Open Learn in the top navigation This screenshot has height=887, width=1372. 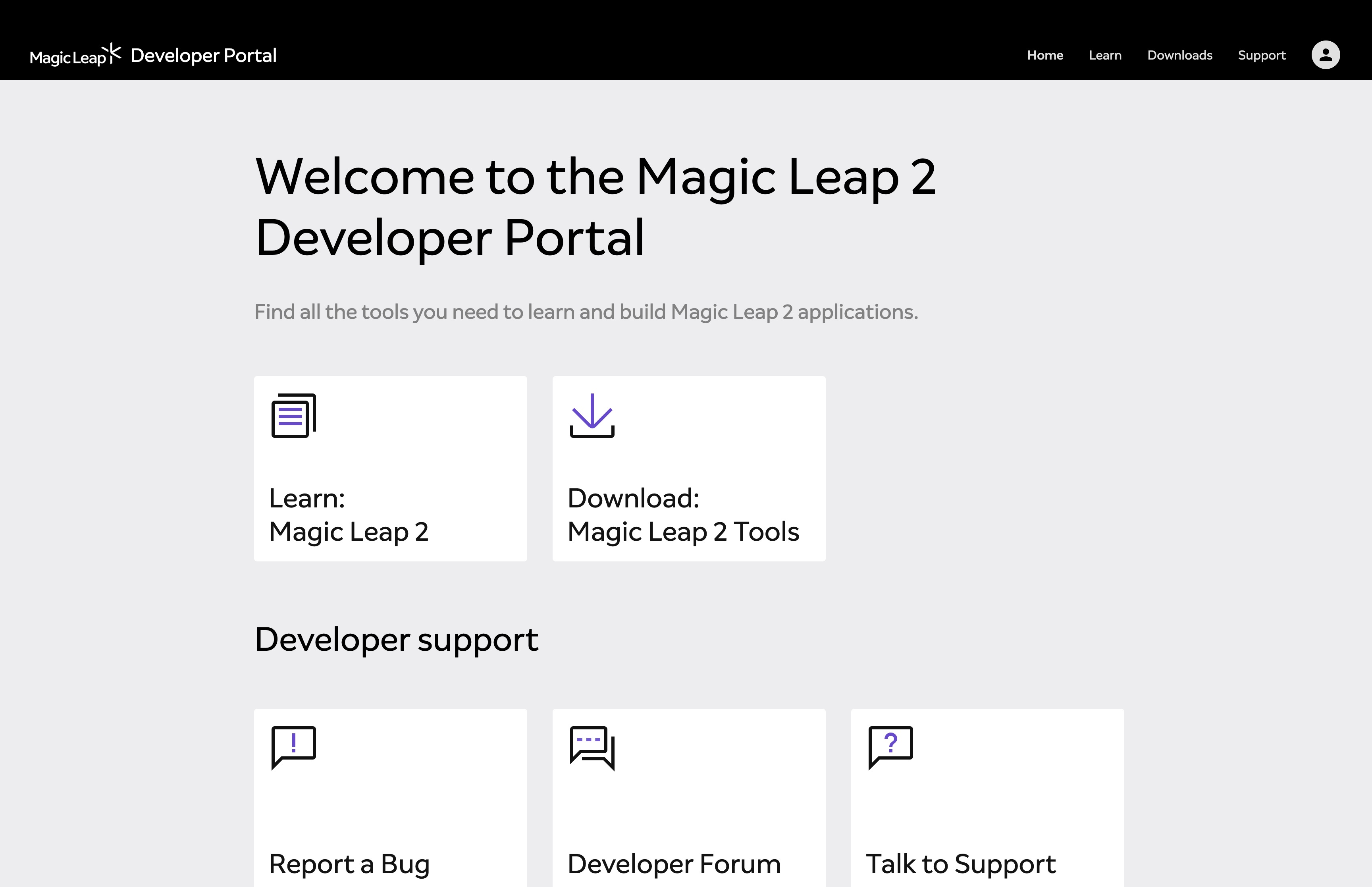(1105, 55)
